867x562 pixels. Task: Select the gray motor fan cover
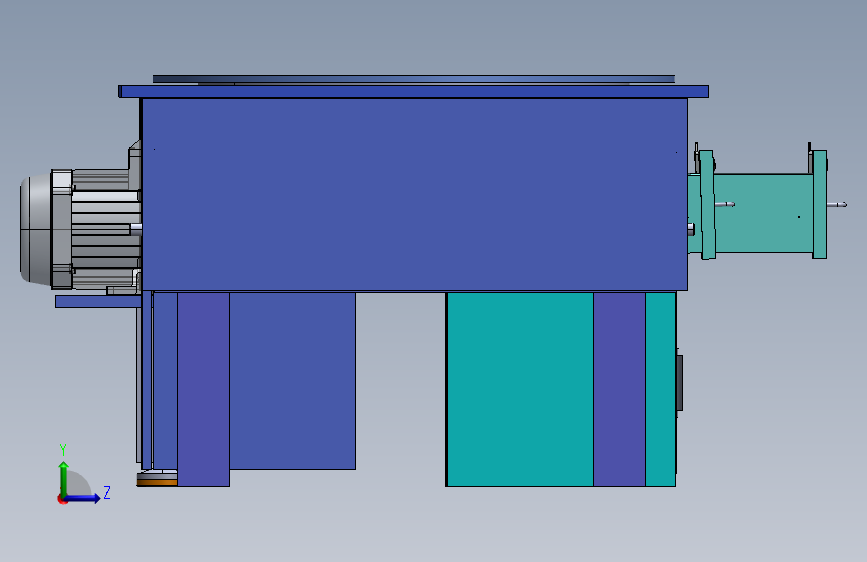(35, 229)
